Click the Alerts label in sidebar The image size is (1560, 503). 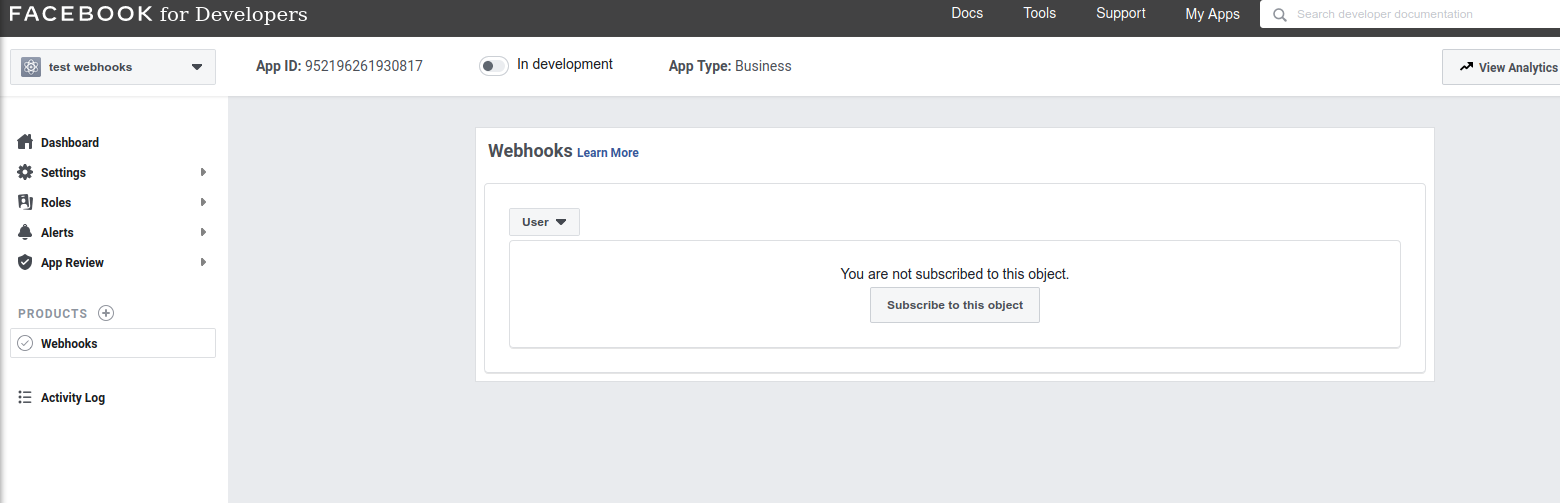(57, 232)
